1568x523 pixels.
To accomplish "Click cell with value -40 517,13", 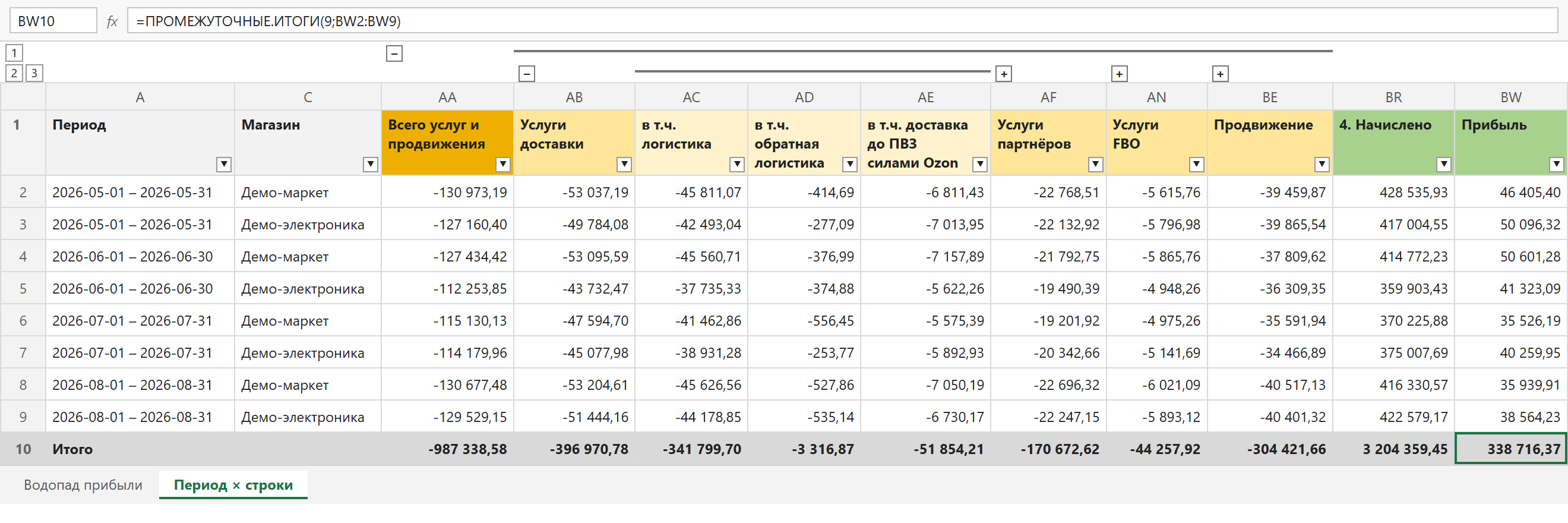I will tap(1270, 385).
